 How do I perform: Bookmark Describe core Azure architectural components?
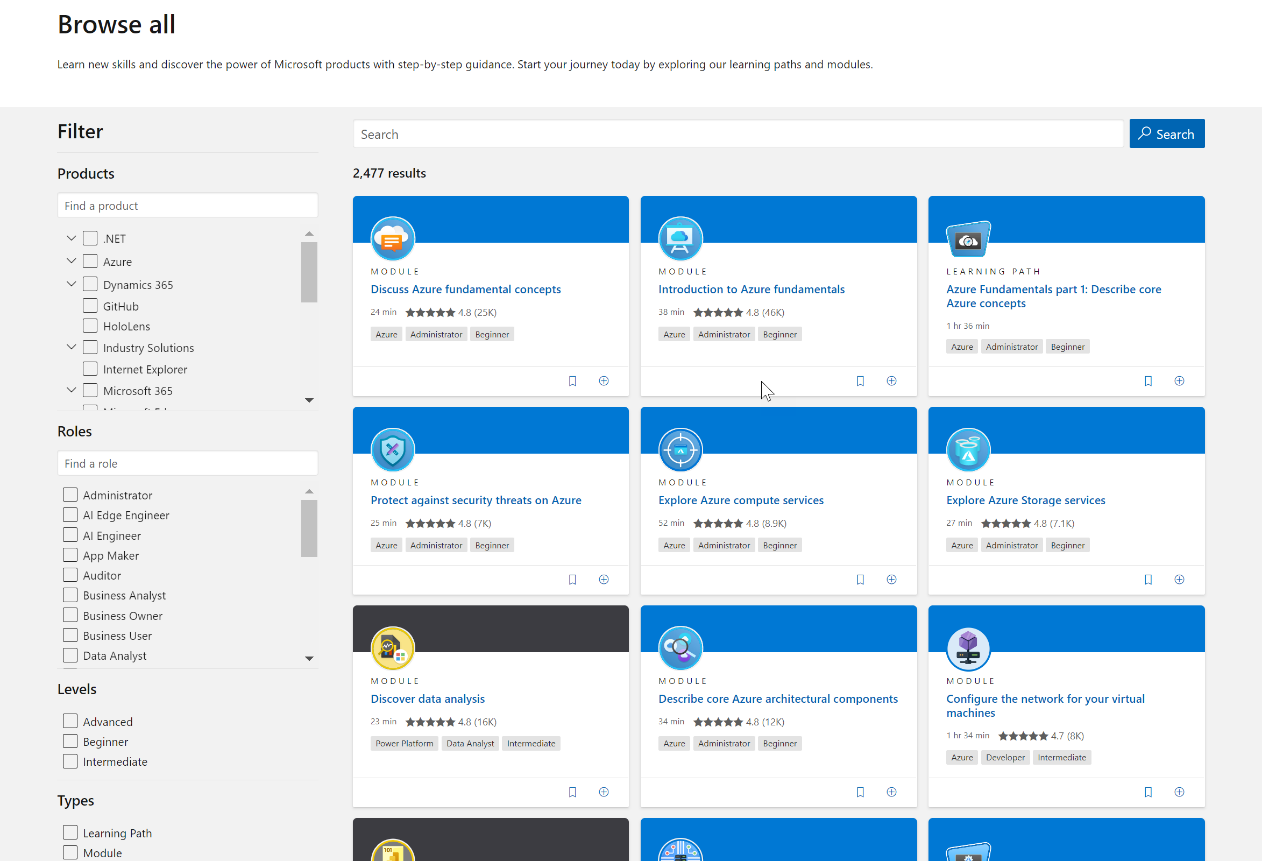point(860,792)
